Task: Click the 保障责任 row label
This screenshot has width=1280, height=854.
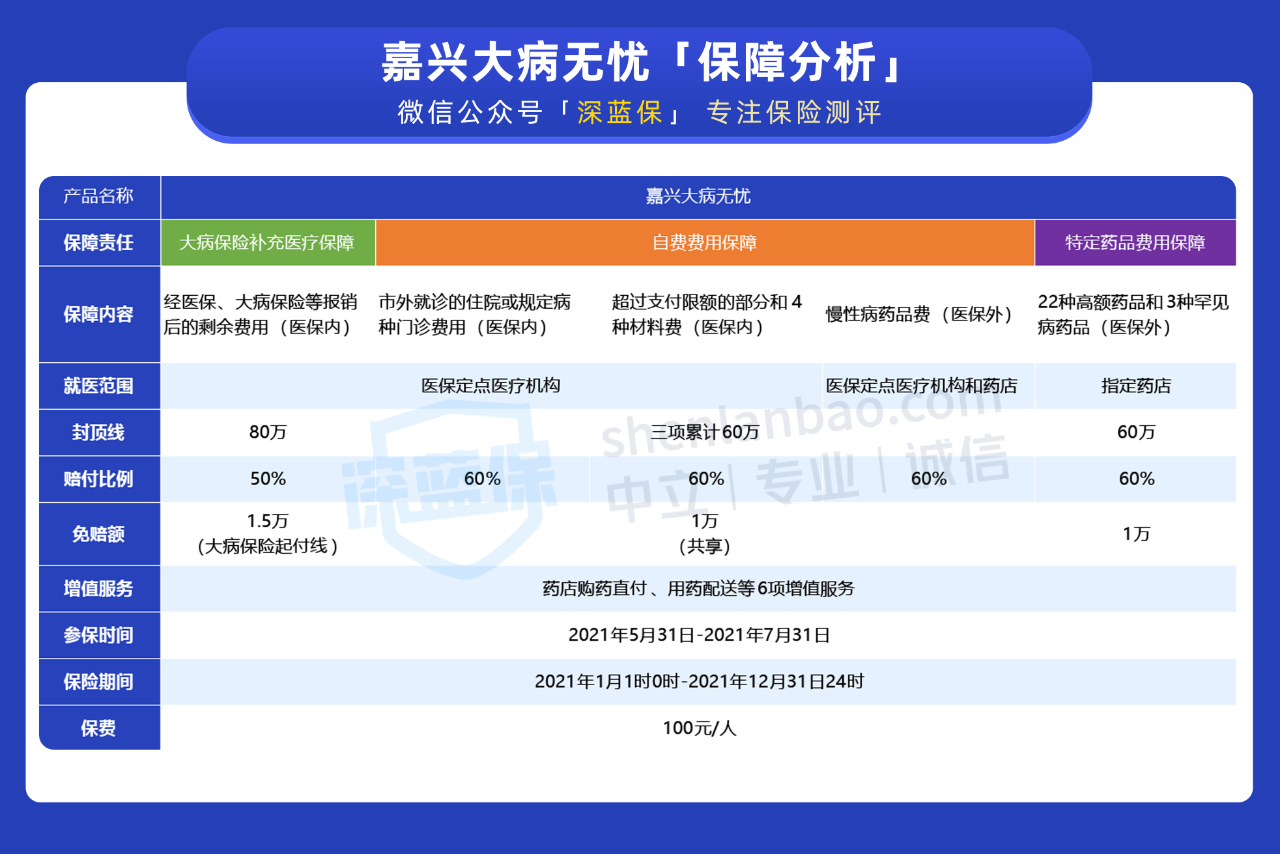Action: [x=98, y=243]
